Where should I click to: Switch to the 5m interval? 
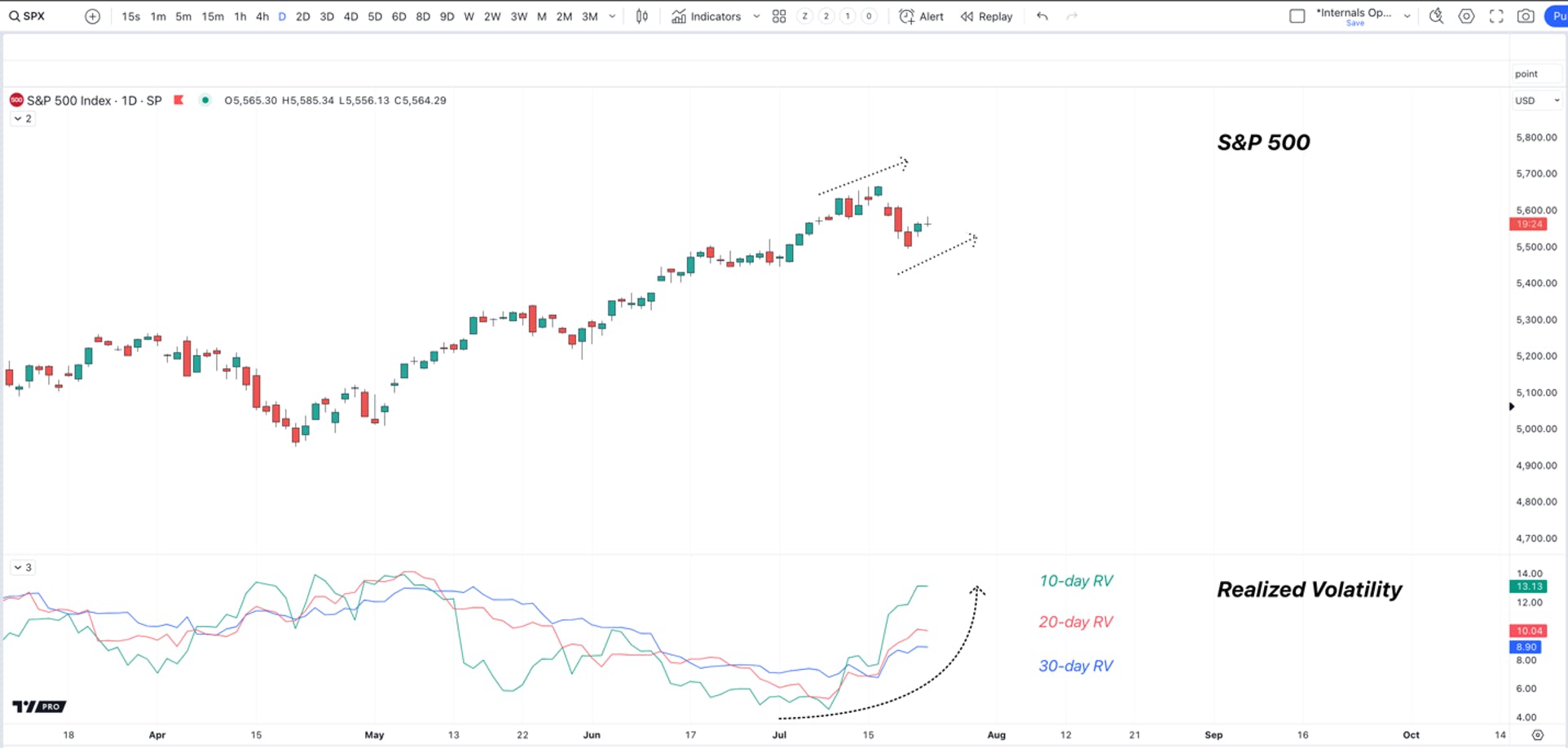pos(183,16)
